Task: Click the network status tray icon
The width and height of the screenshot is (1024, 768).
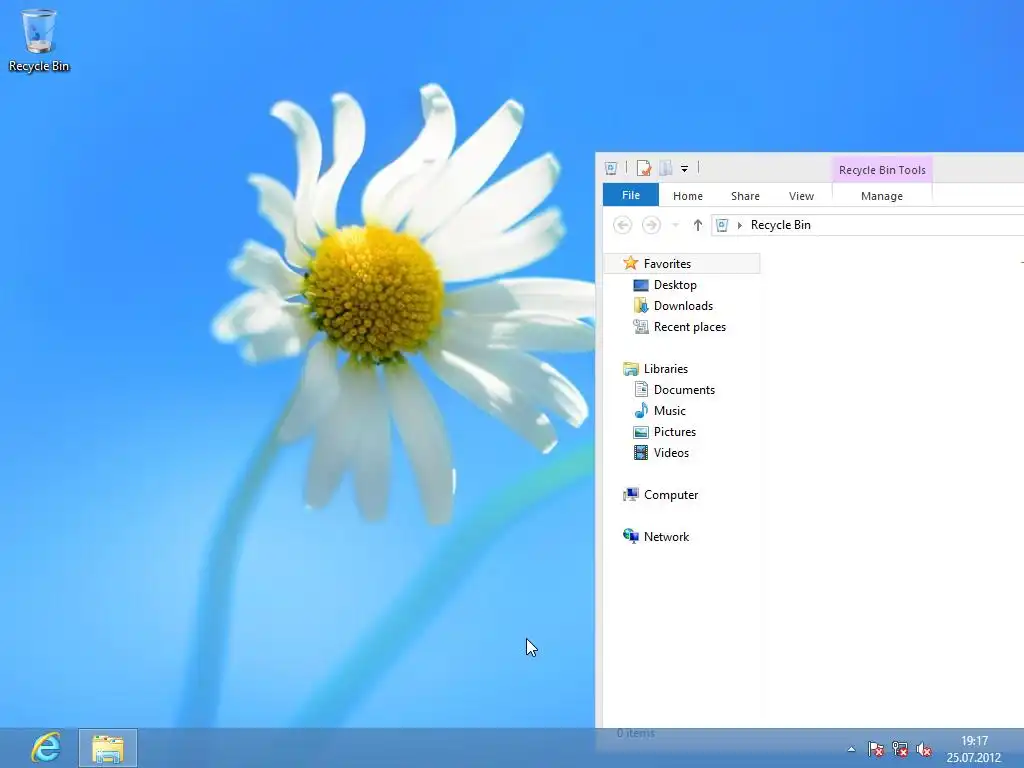Action: point(899,749)
